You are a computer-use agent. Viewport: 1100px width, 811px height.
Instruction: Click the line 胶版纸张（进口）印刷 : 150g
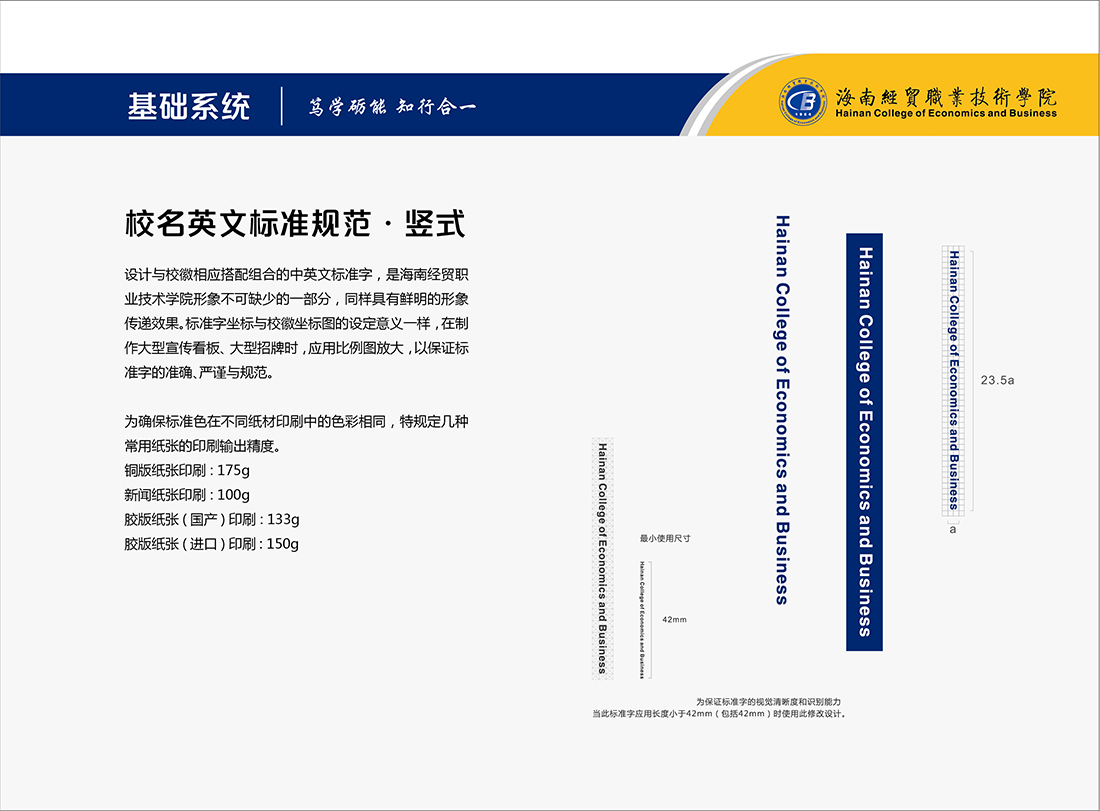pos(212,544)
